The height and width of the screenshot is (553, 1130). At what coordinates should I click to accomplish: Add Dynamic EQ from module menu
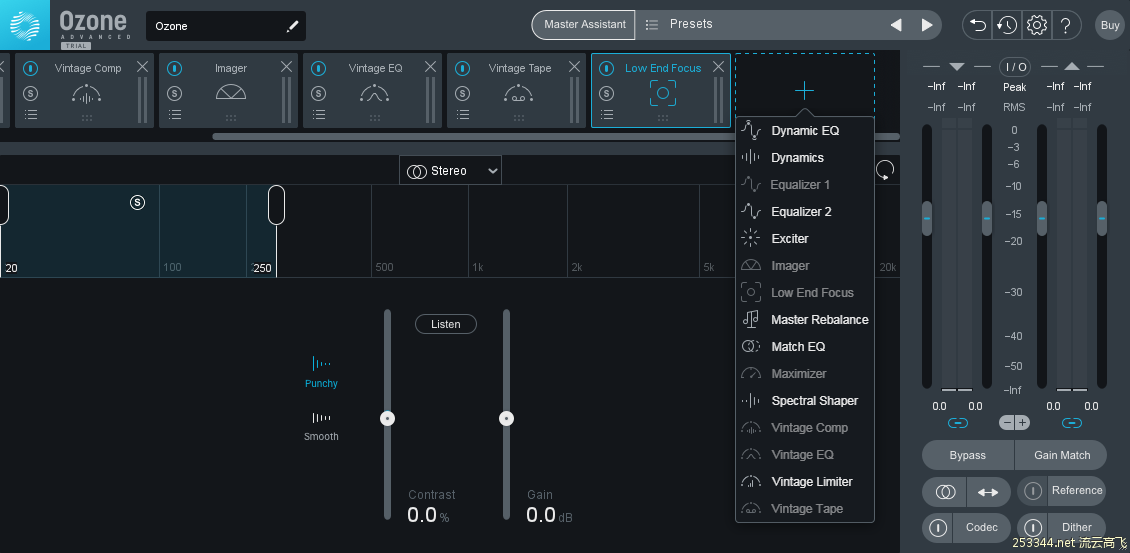[805, 130]
